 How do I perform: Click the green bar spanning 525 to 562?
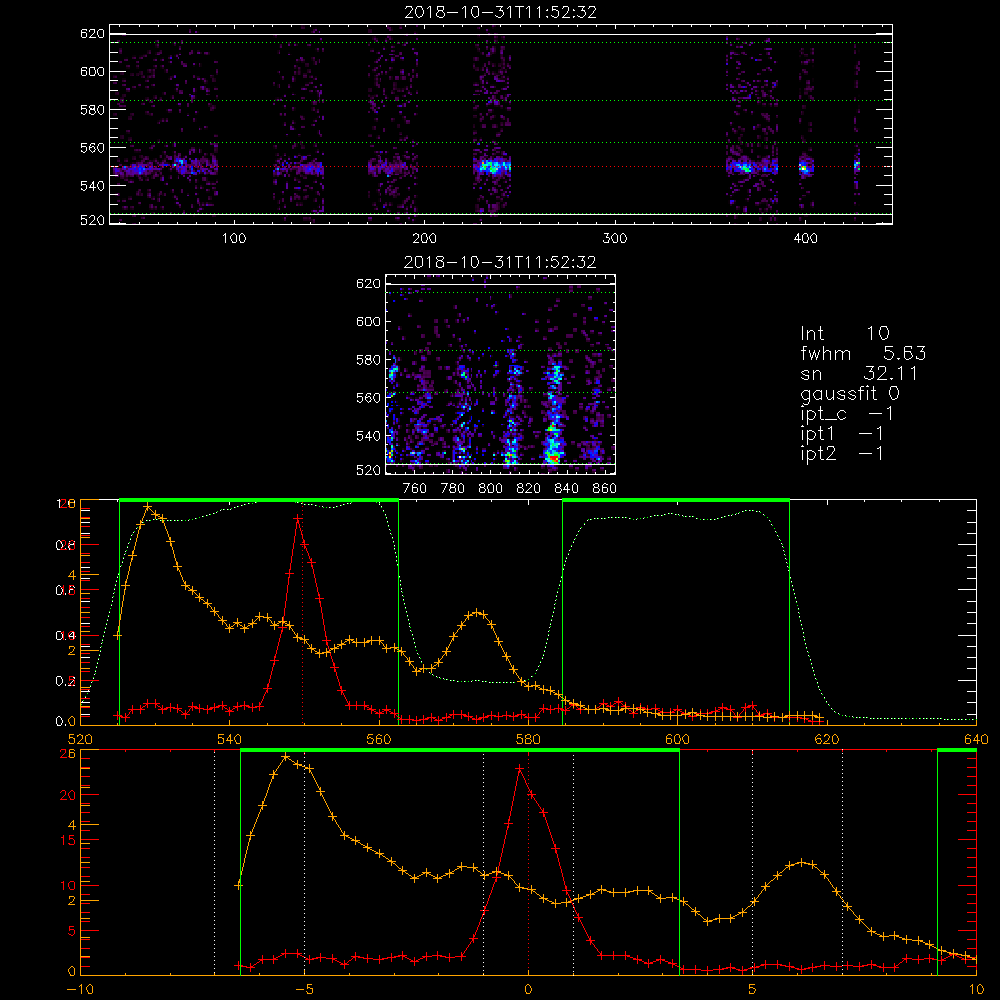pos(259,500)
